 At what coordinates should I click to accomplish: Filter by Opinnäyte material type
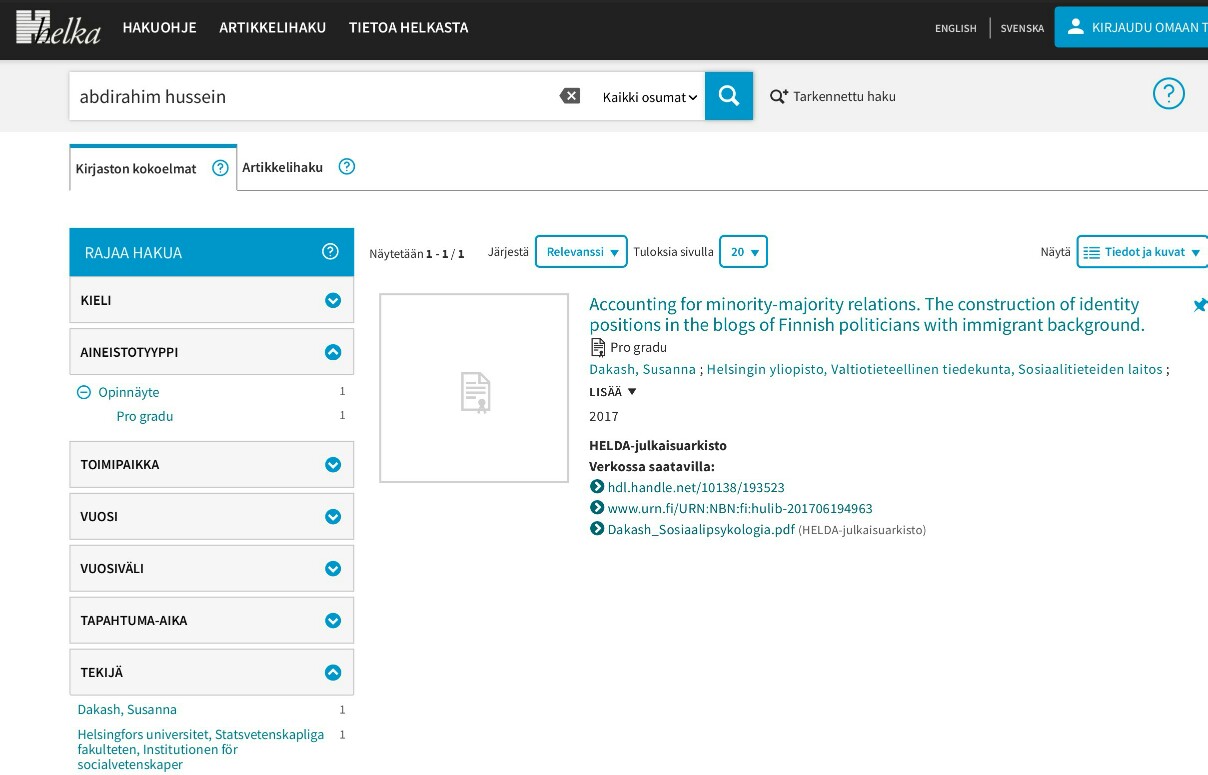click(129, 392)
